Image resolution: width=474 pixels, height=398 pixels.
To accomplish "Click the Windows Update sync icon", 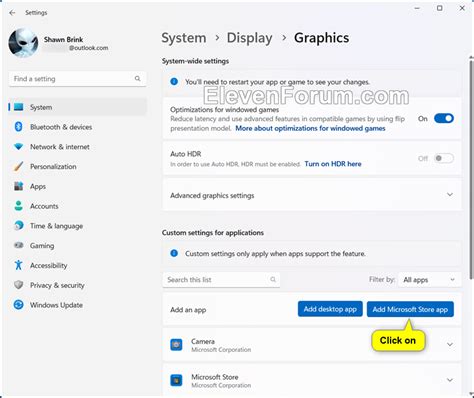I will tap(19, 305).
